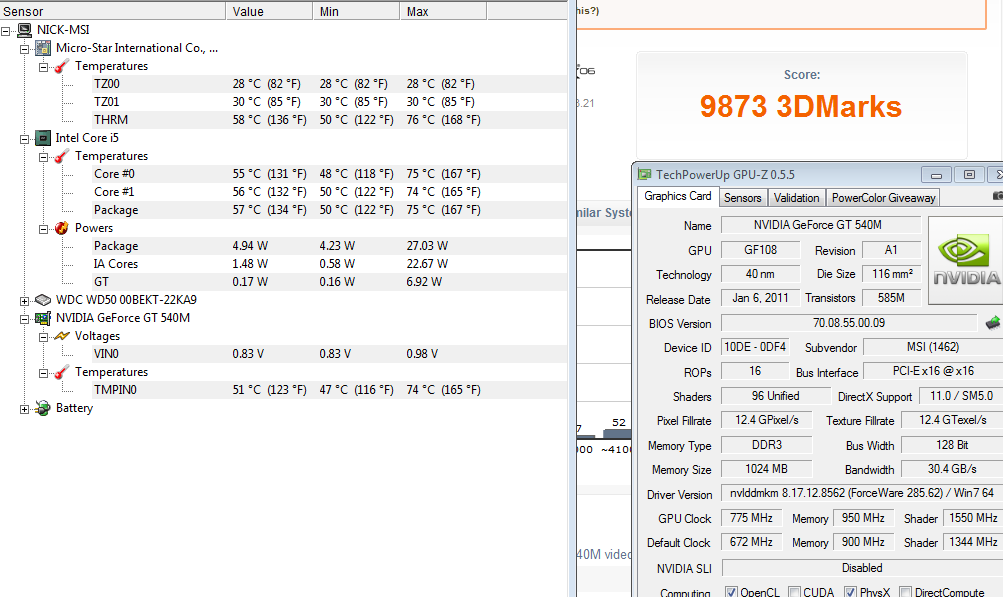Click the WDC hard drive icon
Image resolution: width=1003 pixels, height=597 pixels.
43,299
